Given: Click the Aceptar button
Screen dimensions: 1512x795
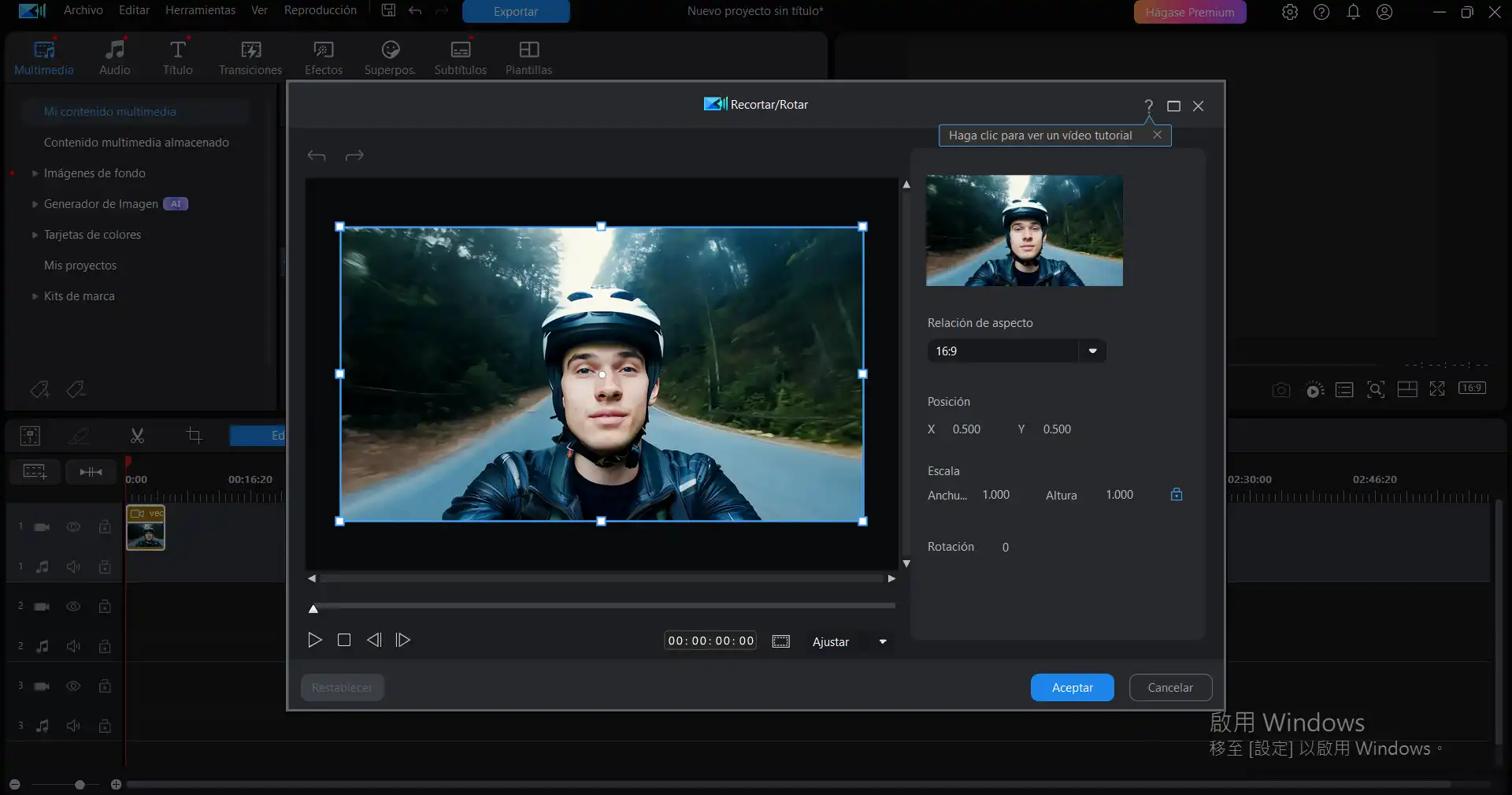Looking at the screenshot, I should 1072,687.
